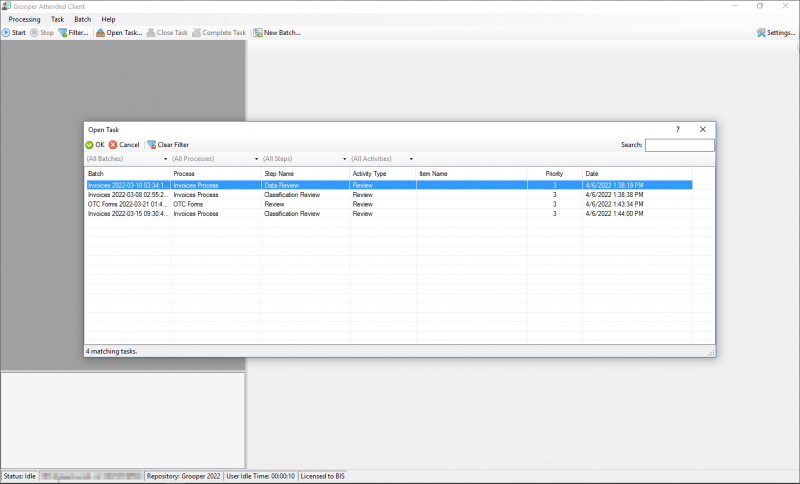Open the Filter tool in toolbar
This screenshot has height=484, width=800.
click(x=73, y=33)
